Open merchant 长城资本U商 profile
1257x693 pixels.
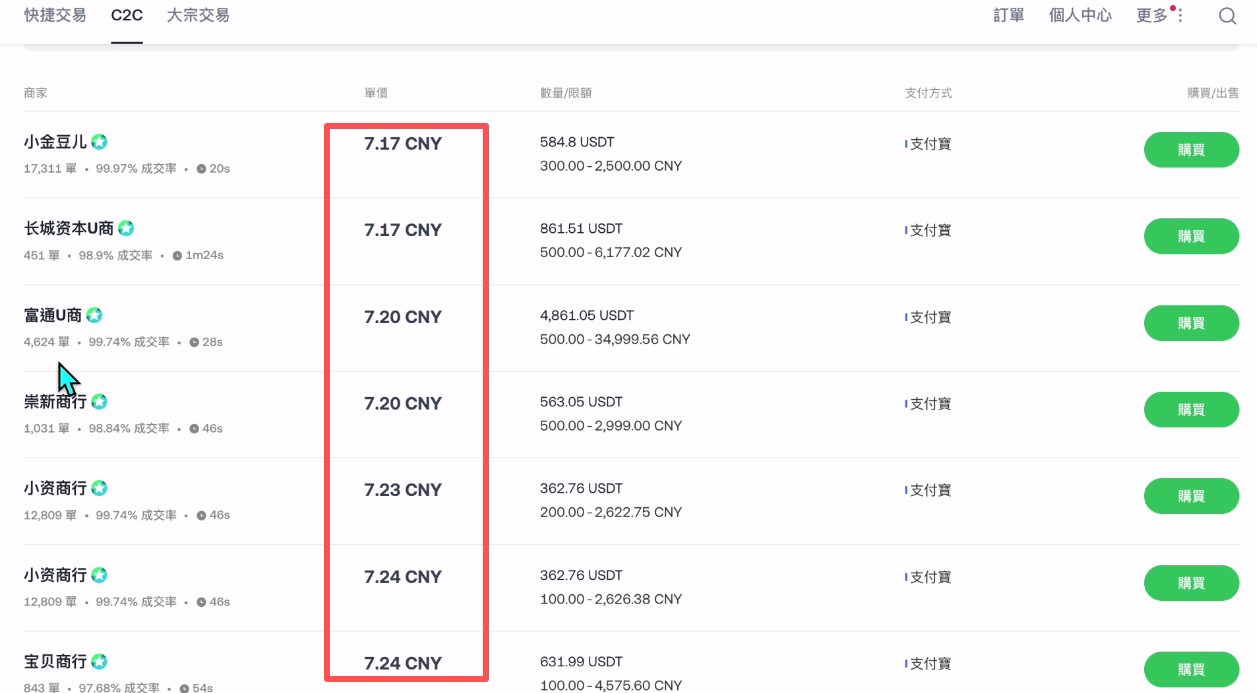(x=69, y=229)
